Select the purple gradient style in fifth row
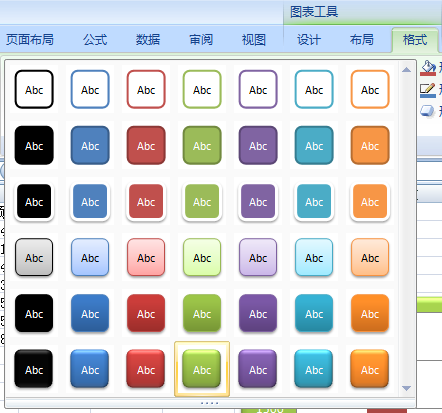 258,313
